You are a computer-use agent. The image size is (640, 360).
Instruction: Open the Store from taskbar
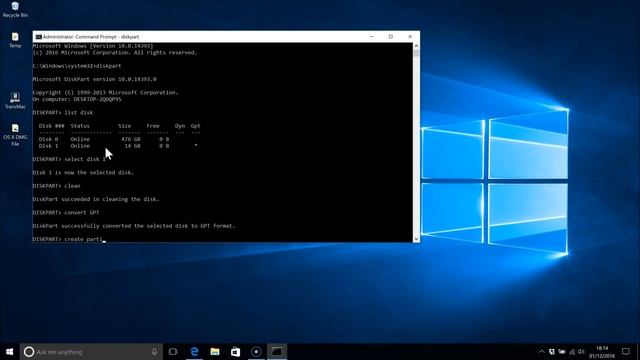pyautogui.click(x=236, y=351)
